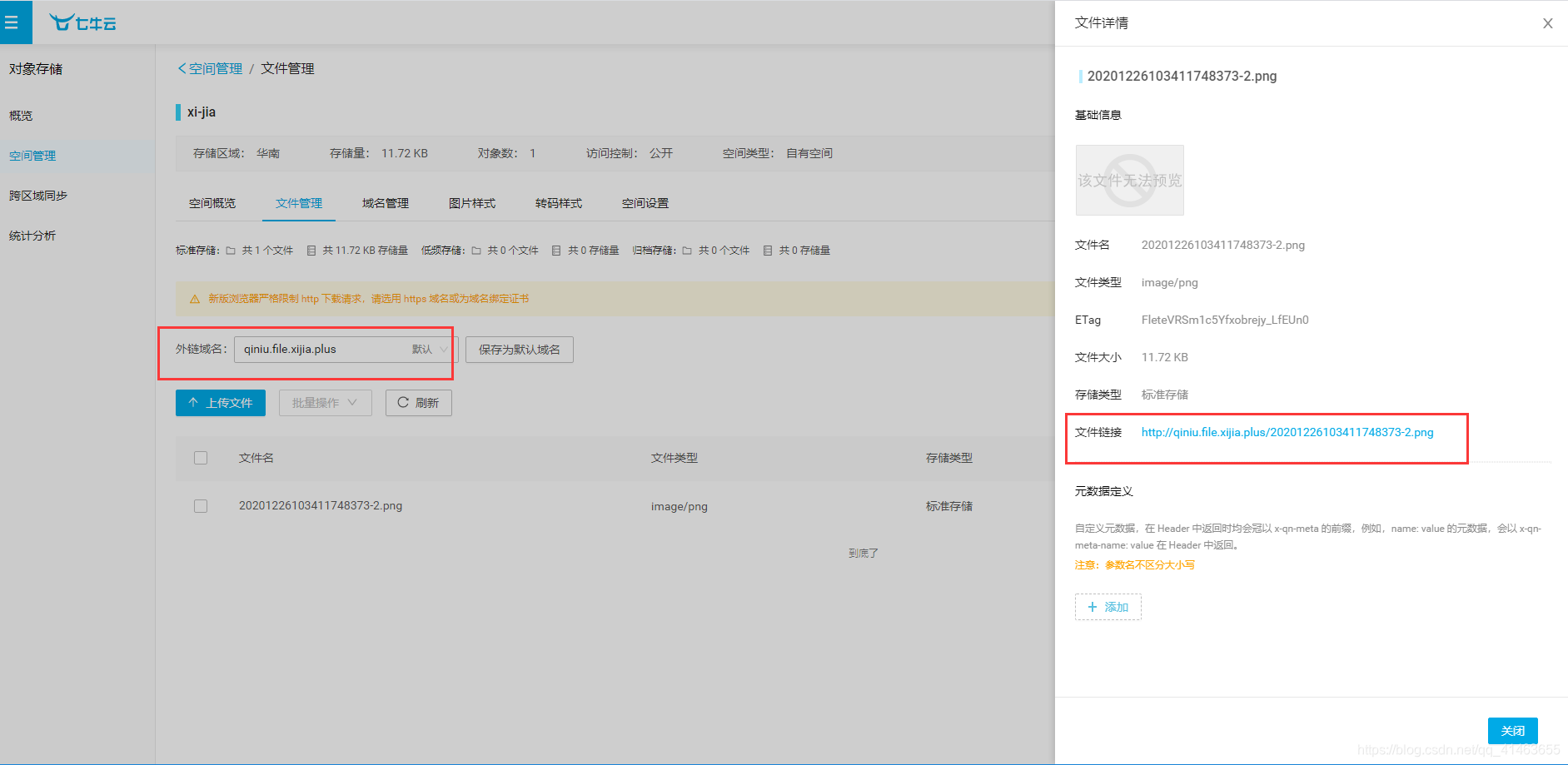The width and height of the screenshot is (1568, 765).
Task: Click the 存储量: 11.72 KB bucket info
Action: click(379, 153)
